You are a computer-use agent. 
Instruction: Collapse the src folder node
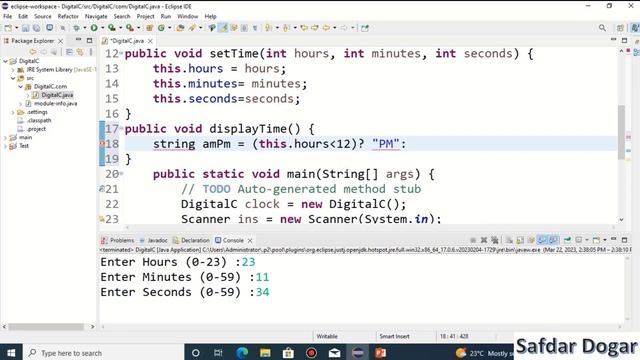(x=13, y=78)
